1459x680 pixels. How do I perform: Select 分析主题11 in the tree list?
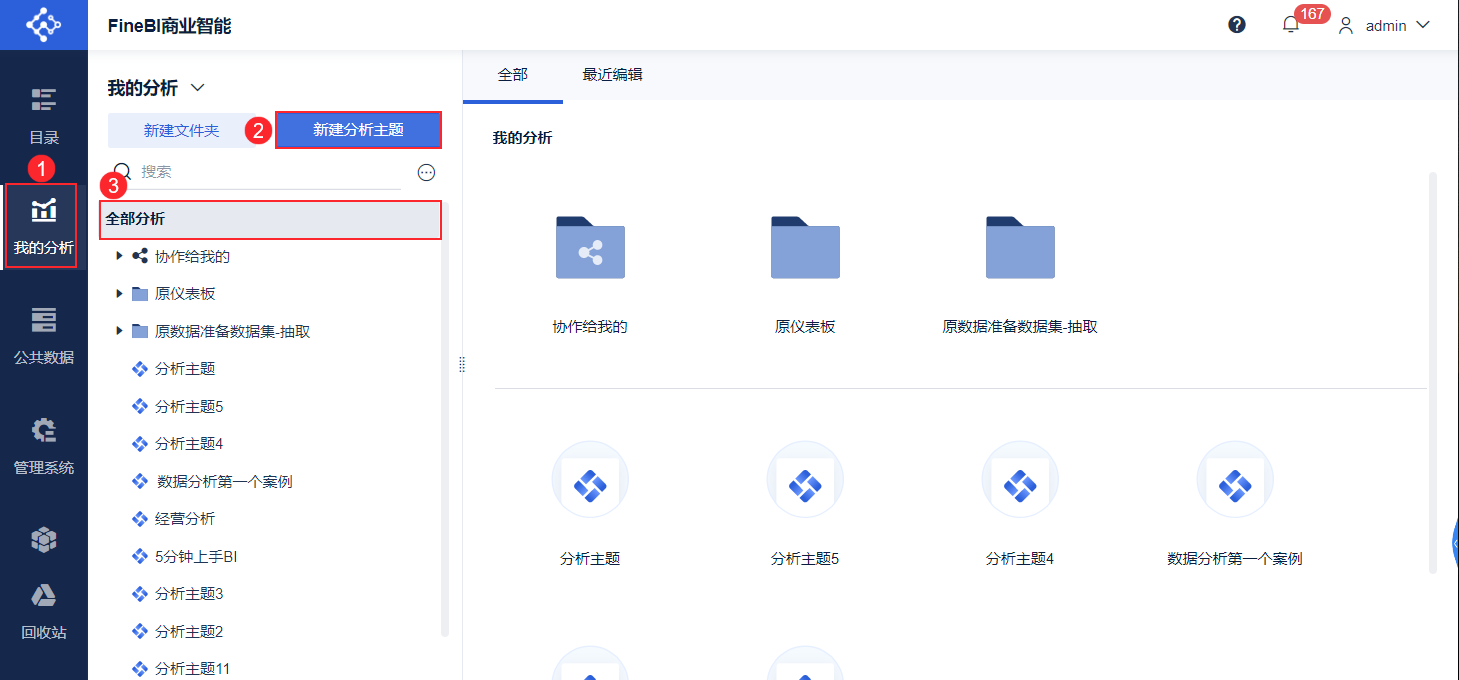tap(193, 669)
